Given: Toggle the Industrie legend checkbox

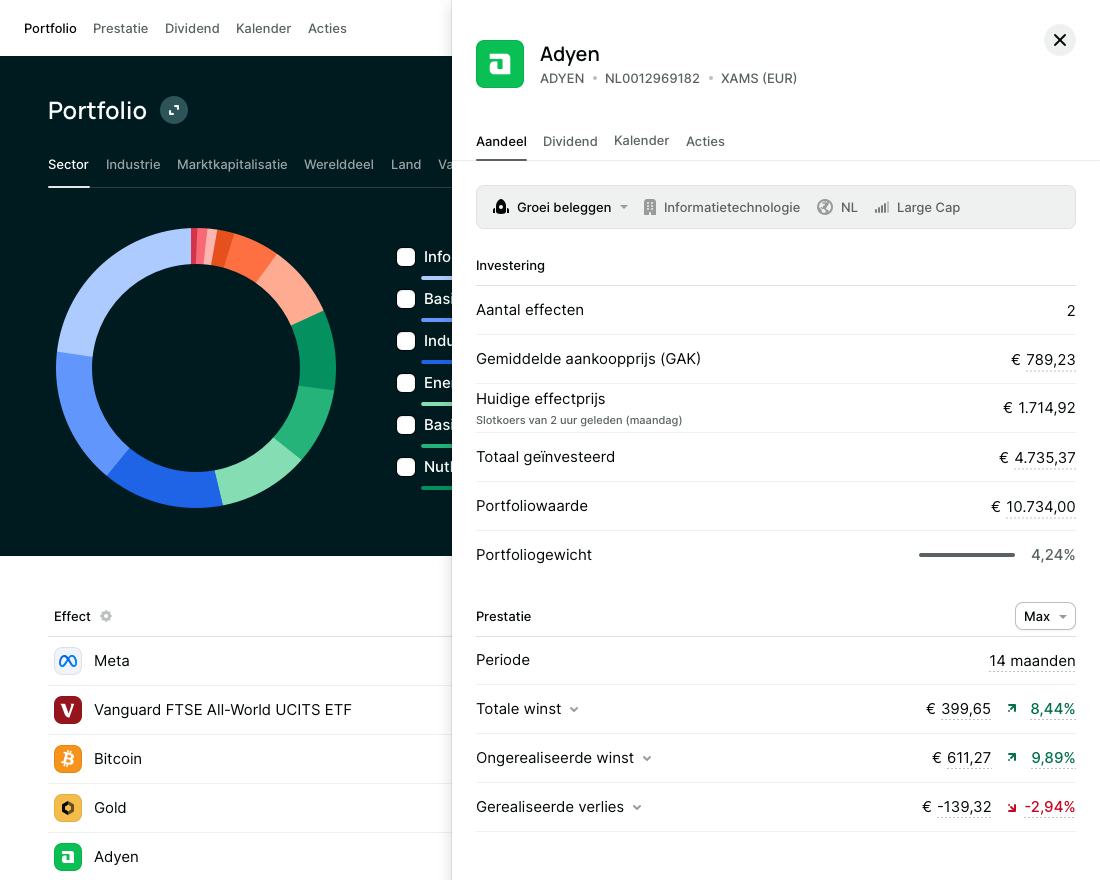Looking at the screenshot, I should 406,341.
